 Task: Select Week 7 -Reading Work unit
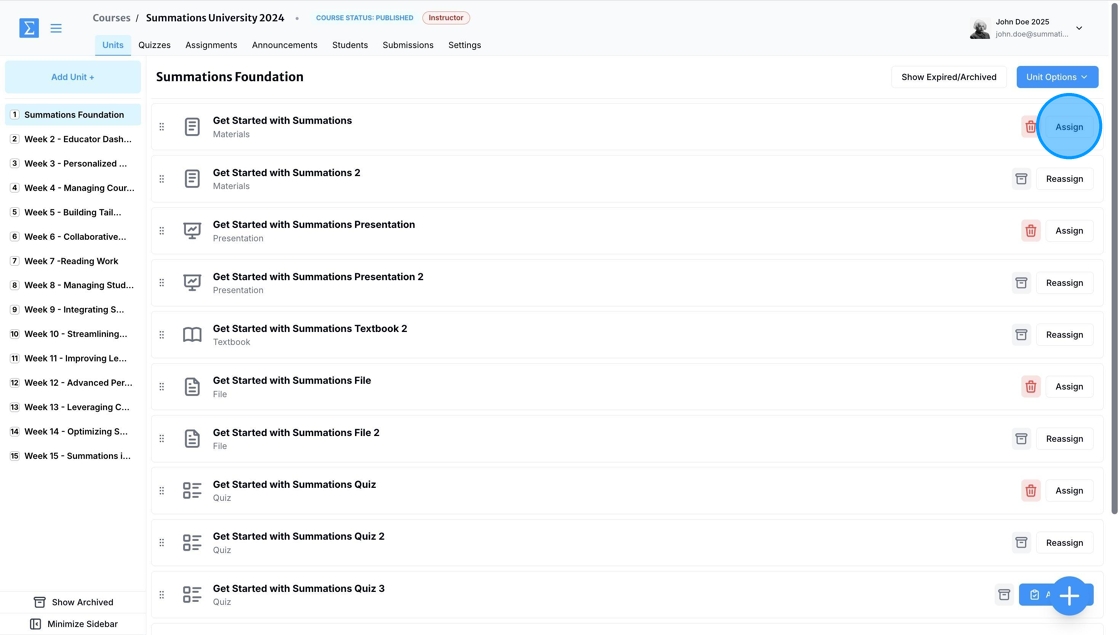73,261
